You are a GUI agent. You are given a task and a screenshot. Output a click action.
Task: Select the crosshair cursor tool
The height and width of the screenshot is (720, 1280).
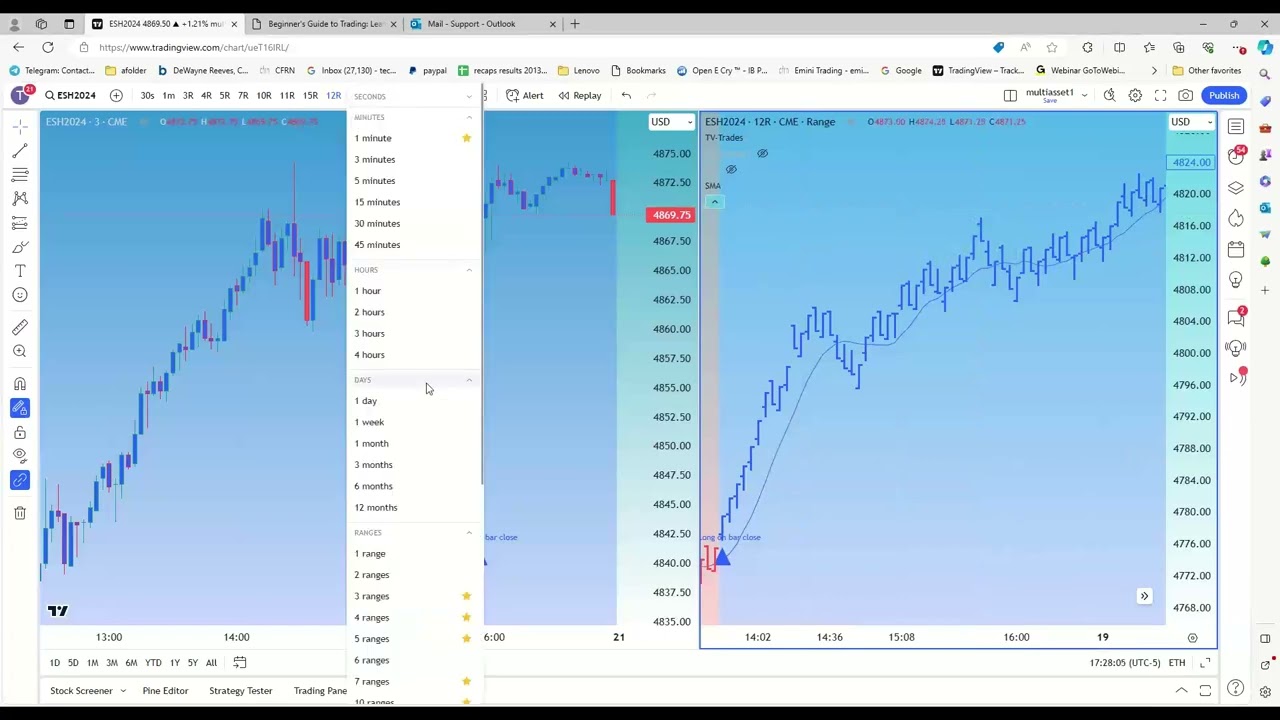click(20, 126)
